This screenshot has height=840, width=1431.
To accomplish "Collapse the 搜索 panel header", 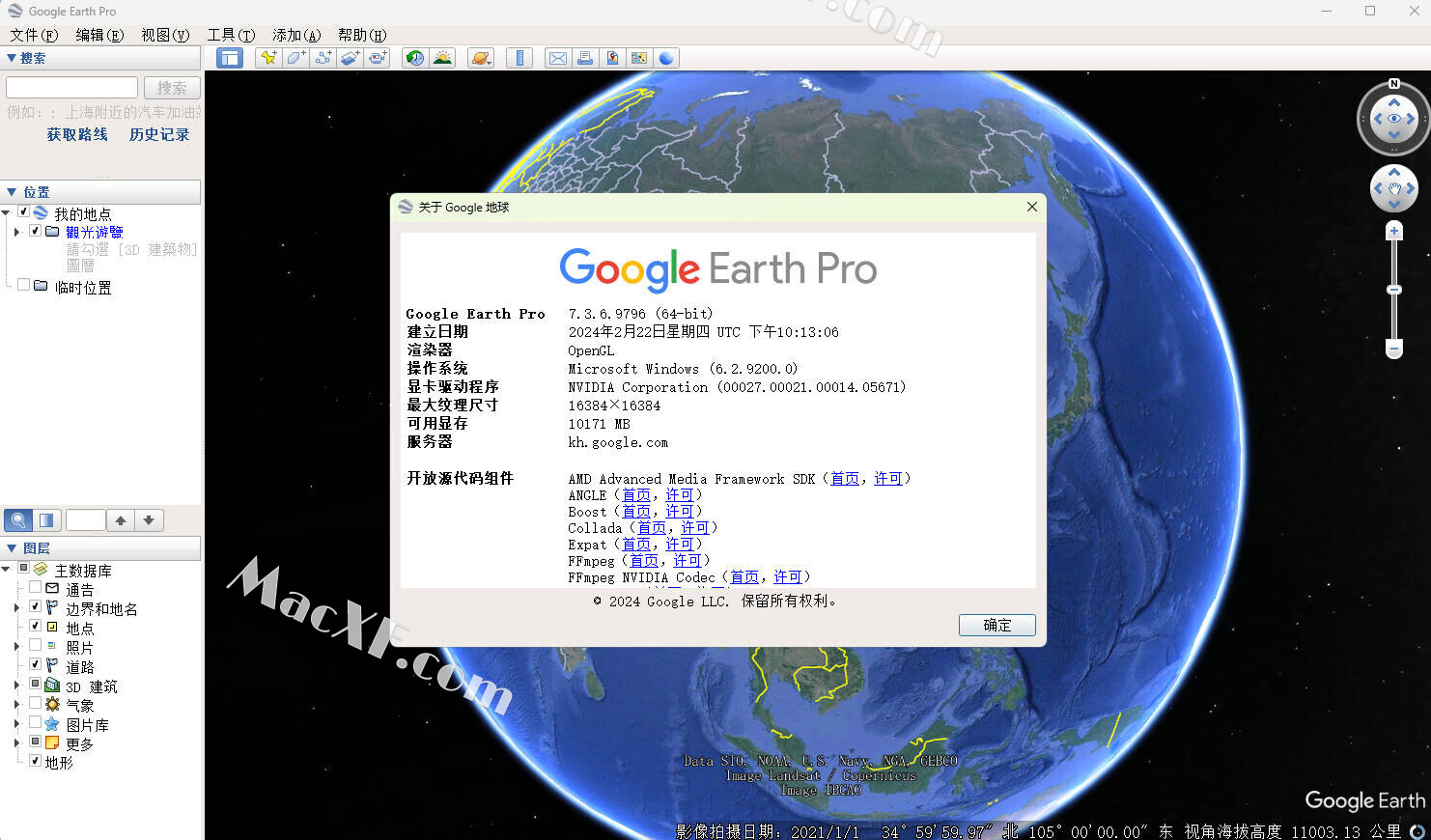I will pyautogui.click(x=101, y=58).
